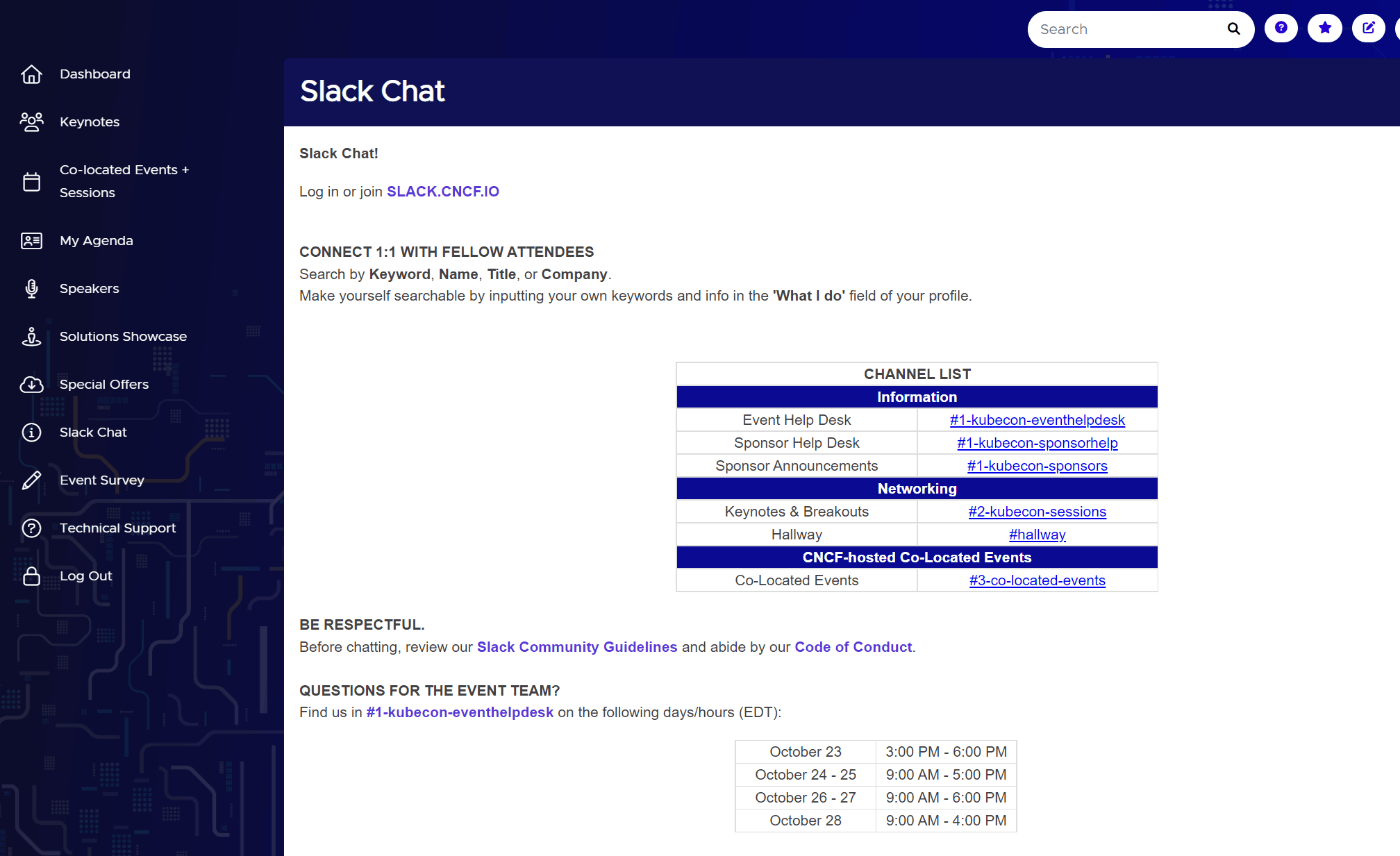Go to Co-located Events + Sessions
The image size is (1400, 856).
[x=124, y=181]
